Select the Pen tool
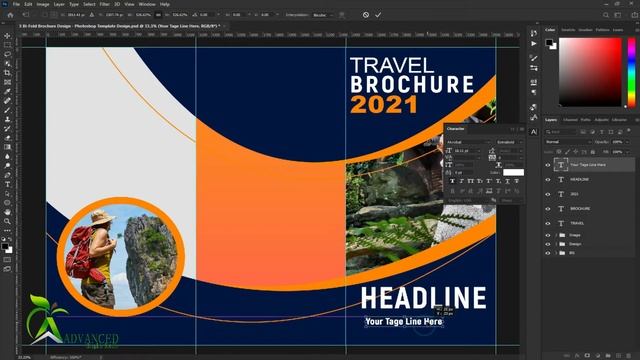This screenshot has height=360, width=640. [x=7, y=175]
